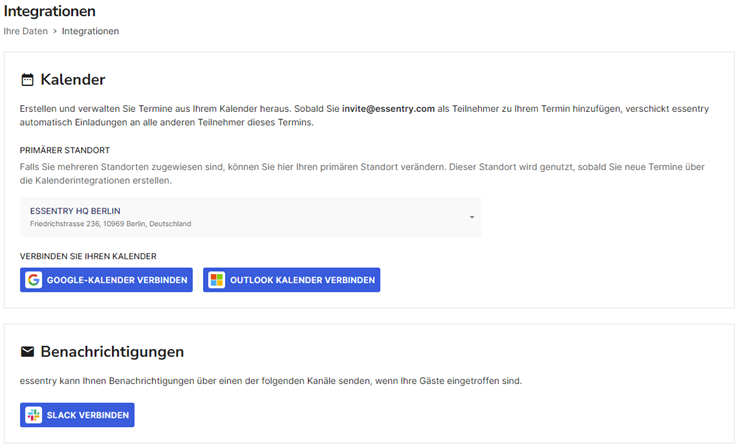This screenshot has height=446, width=738.
Task: Connect Outlook via Outlook Kalender verbinden
Action: [291, 280]
